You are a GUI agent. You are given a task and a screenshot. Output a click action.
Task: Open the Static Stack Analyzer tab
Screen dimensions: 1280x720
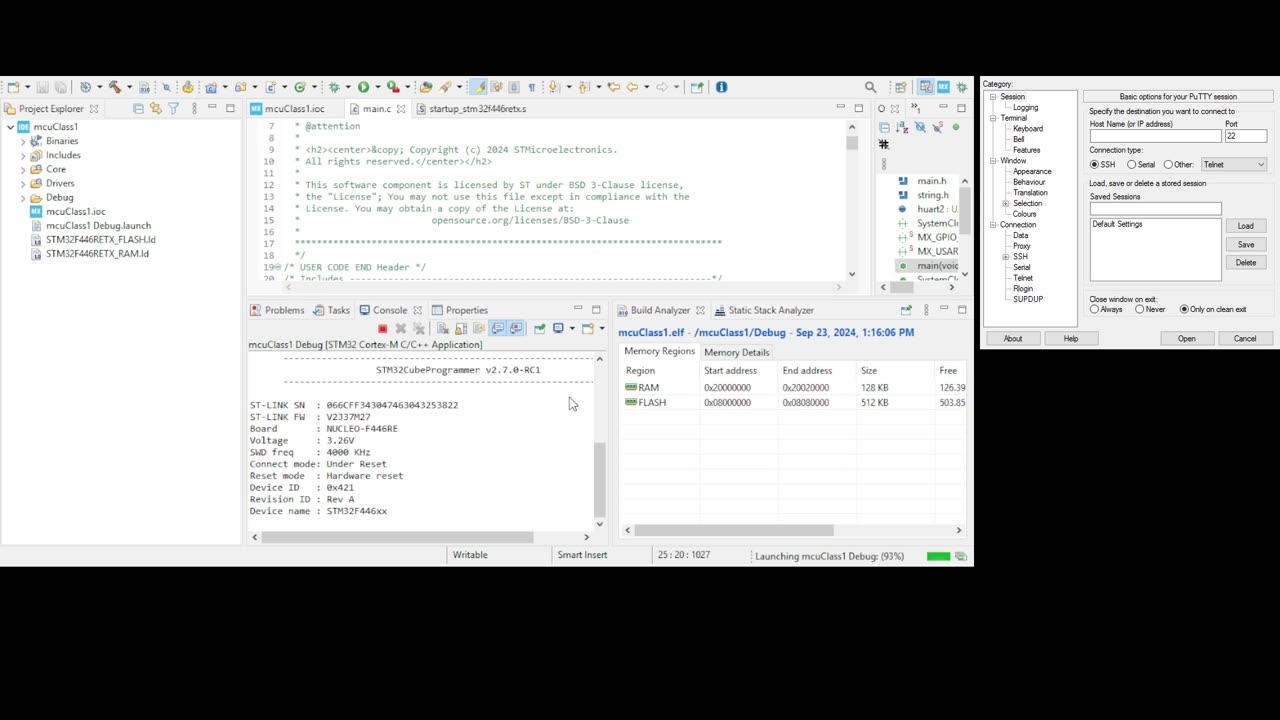[764, 310]
